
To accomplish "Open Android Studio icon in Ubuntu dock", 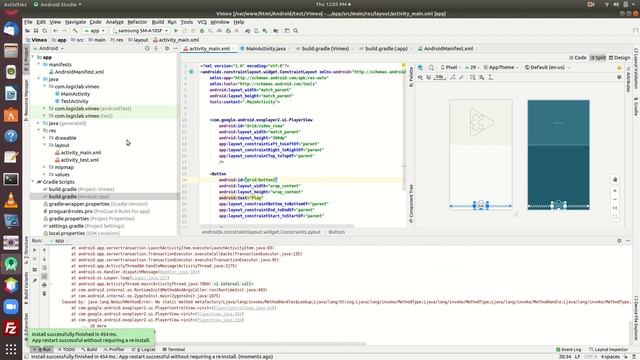I will (11, 264).
